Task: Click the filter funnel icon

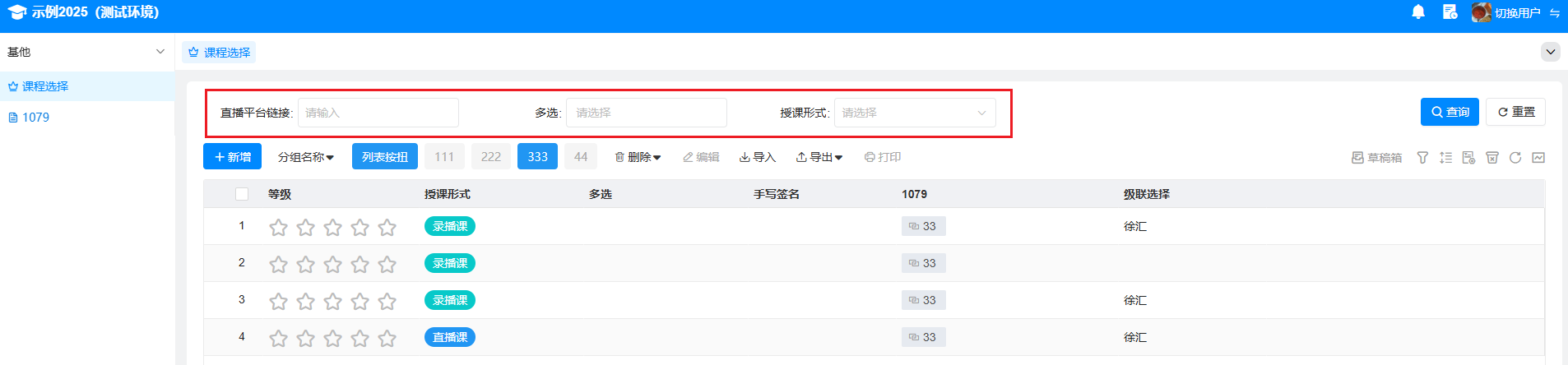Action: pos(1422,158)
